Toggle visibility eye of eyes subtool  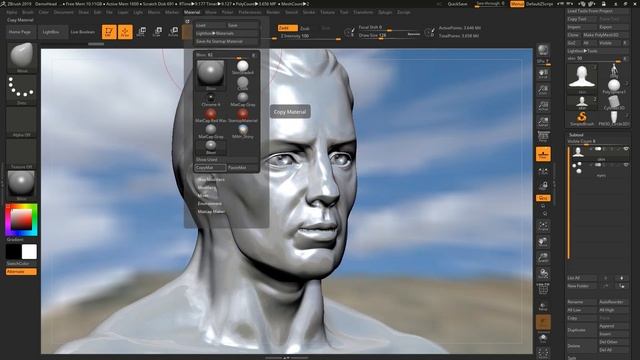tap(626, 165)
